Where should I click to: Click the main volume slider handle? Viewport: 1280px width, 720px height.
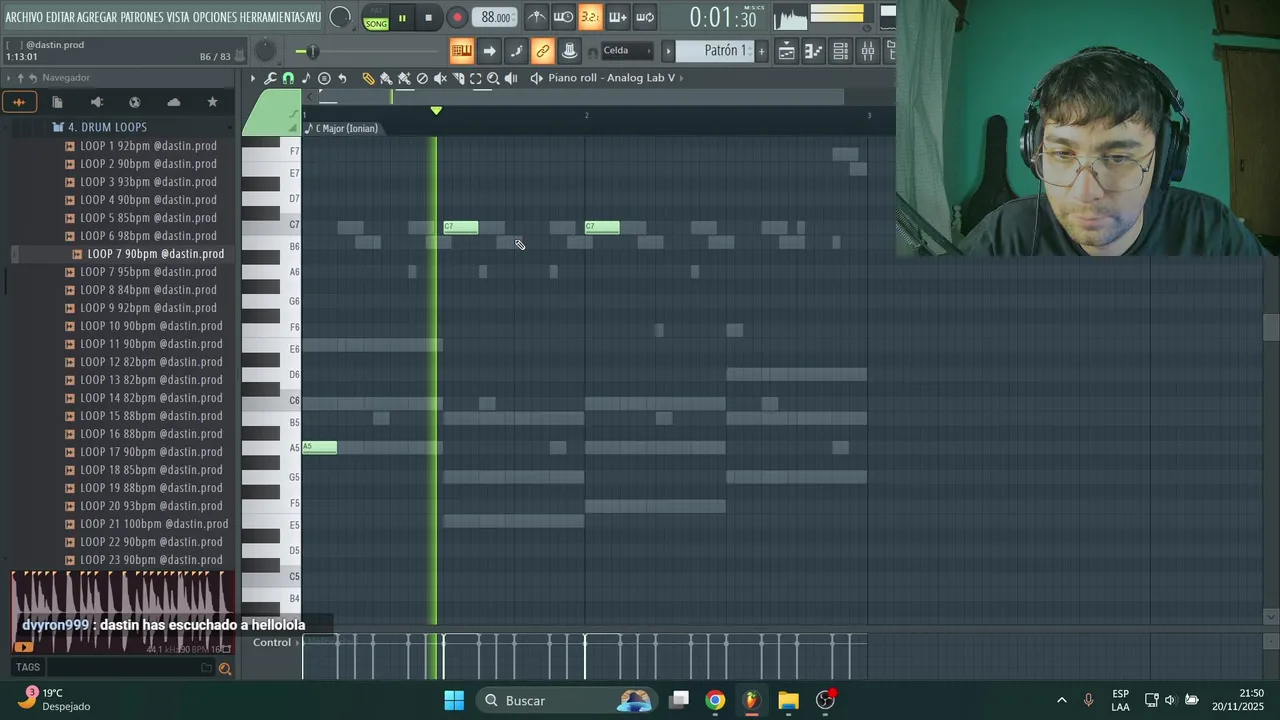312,51
